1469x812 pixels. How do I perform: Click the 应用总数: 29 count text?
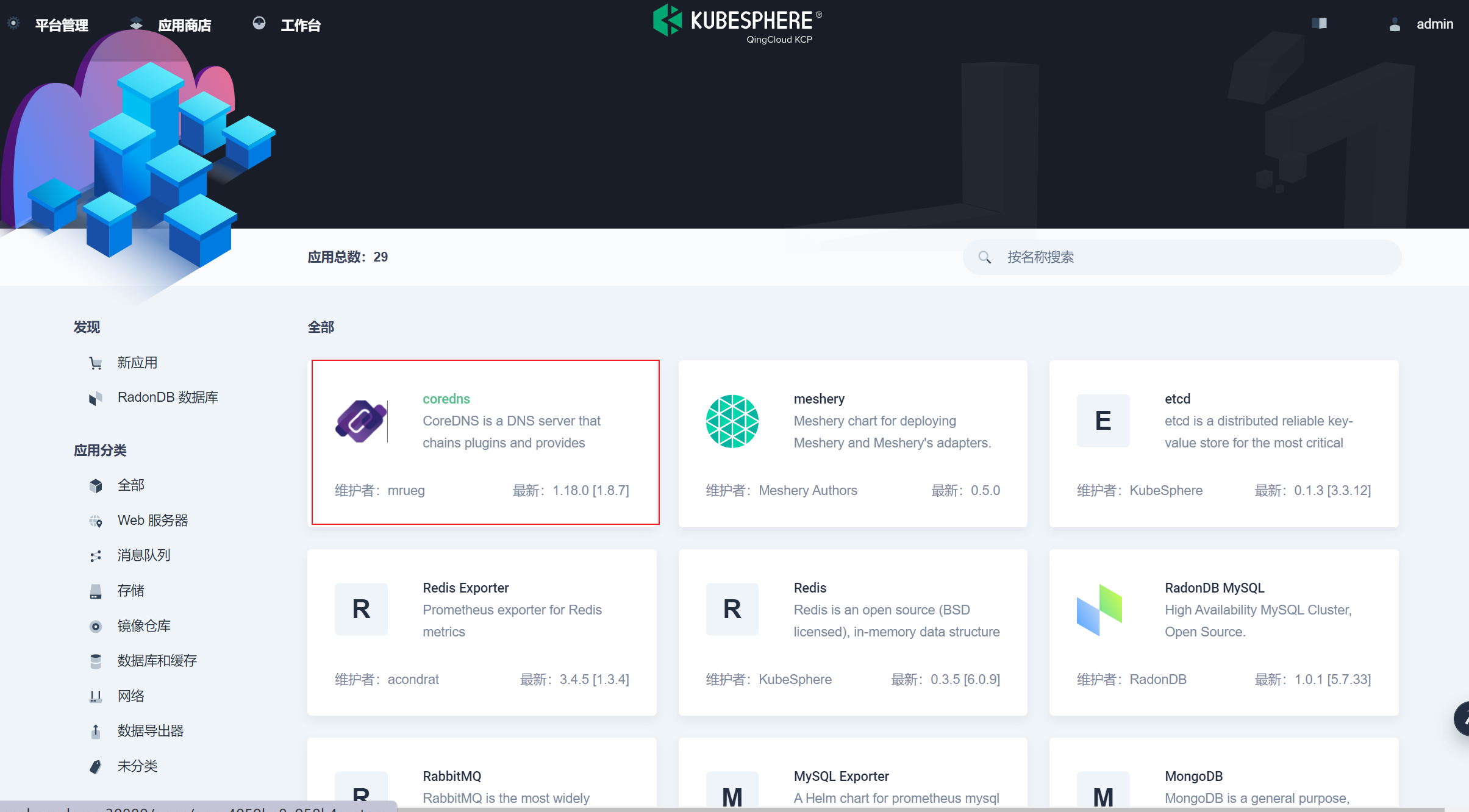point(348,257)
